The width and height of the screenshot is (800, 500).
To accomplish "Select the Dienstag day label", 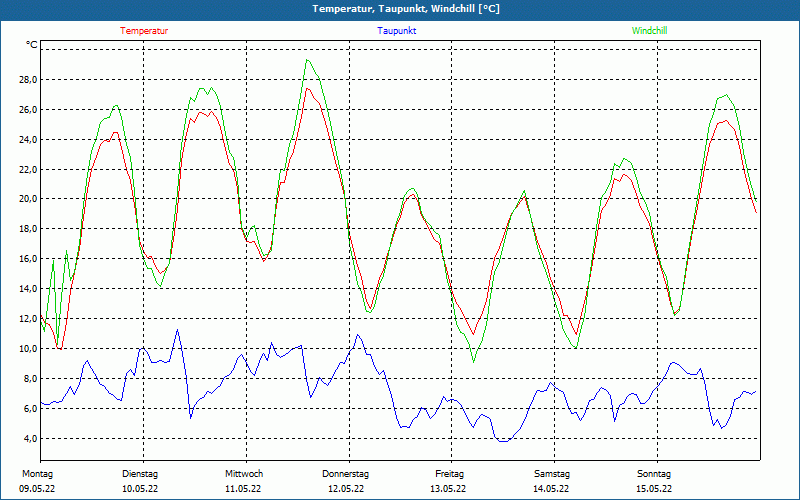I will 140,473.
